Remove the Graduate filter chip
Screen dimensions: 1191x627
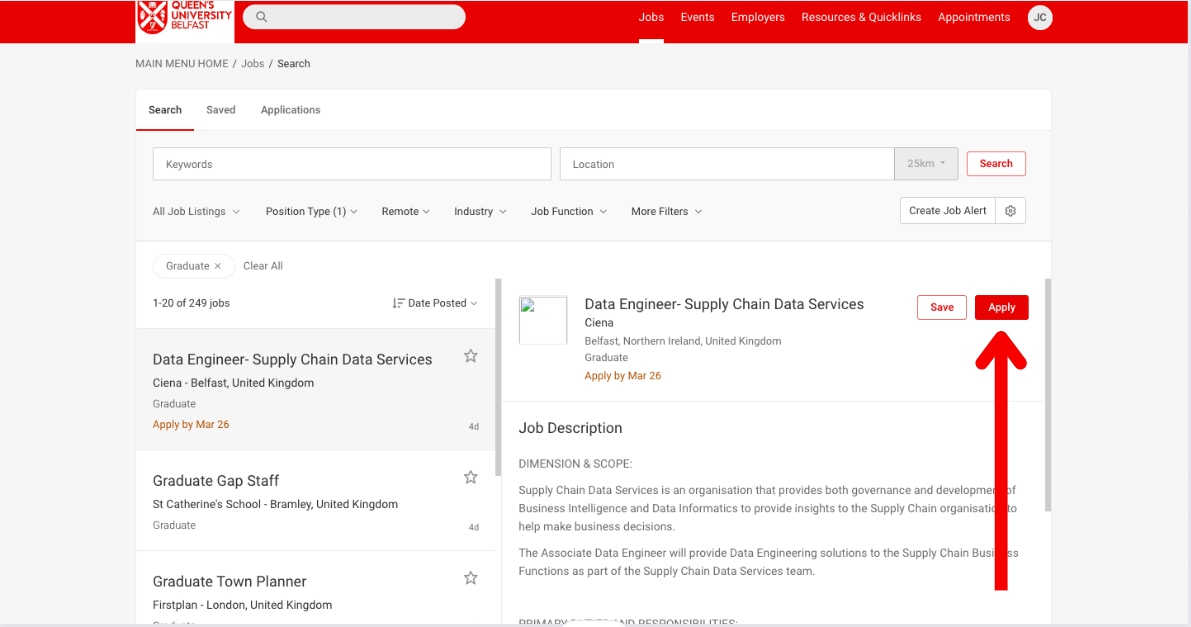pos(218,266)
